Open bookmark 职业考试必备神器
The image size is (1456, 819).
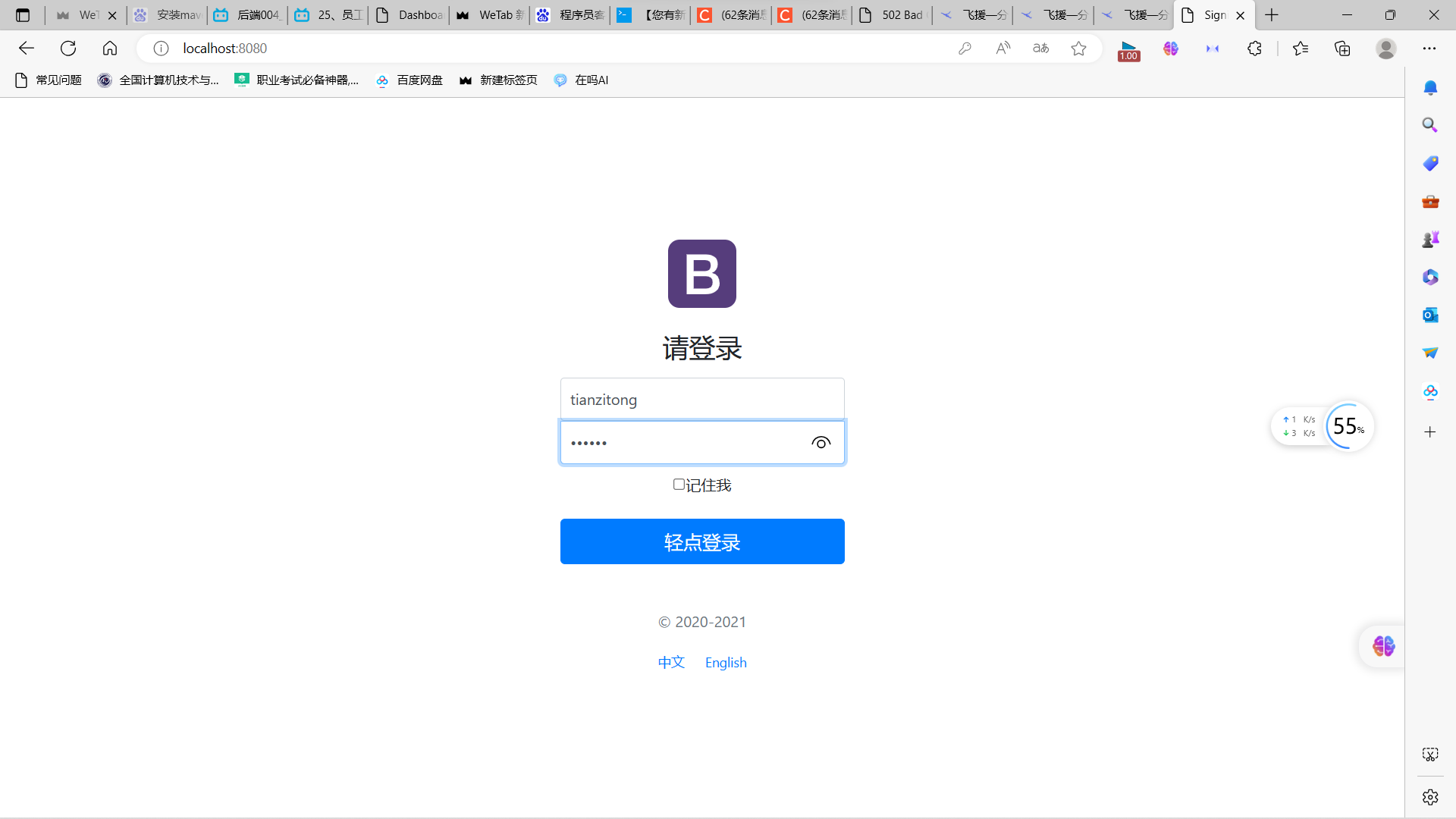pyautogui.click(x=297, y=80)
